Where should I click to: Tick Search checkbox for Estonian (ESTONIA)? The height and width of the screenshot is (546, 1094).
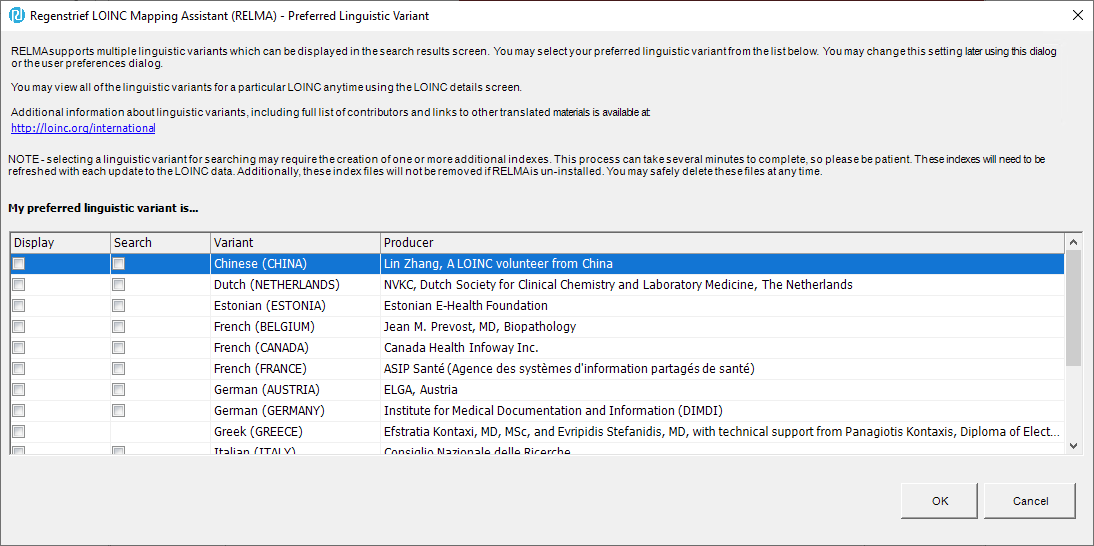119,305
